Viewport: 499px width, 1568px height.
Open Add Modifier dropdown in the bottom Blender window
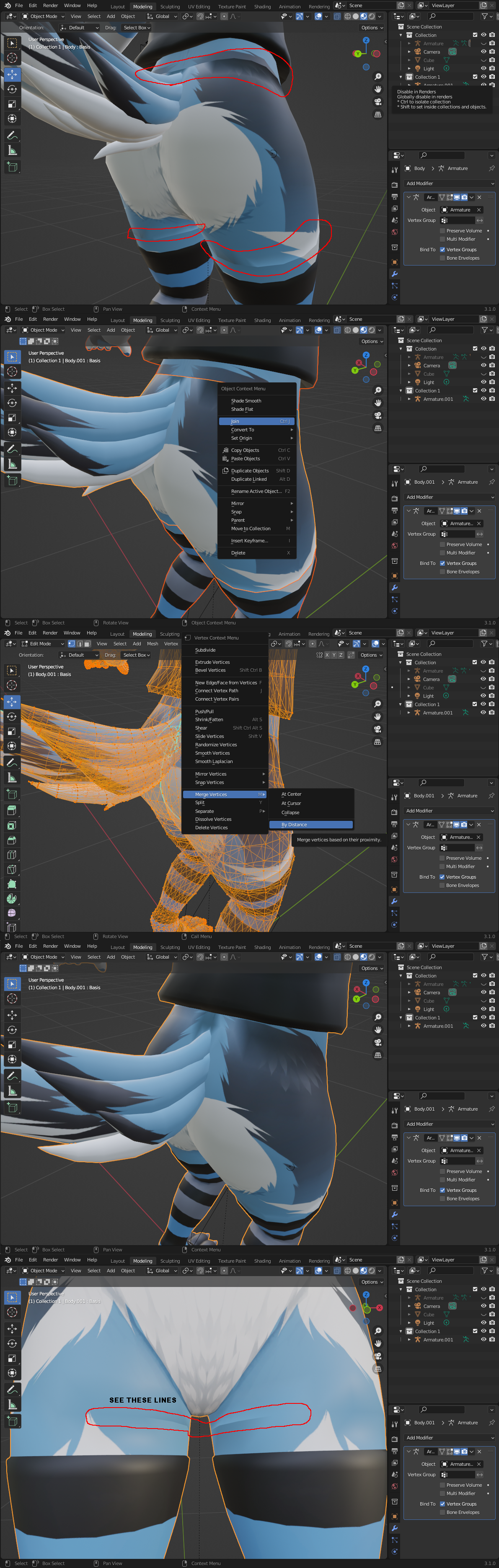(450, 1438)
